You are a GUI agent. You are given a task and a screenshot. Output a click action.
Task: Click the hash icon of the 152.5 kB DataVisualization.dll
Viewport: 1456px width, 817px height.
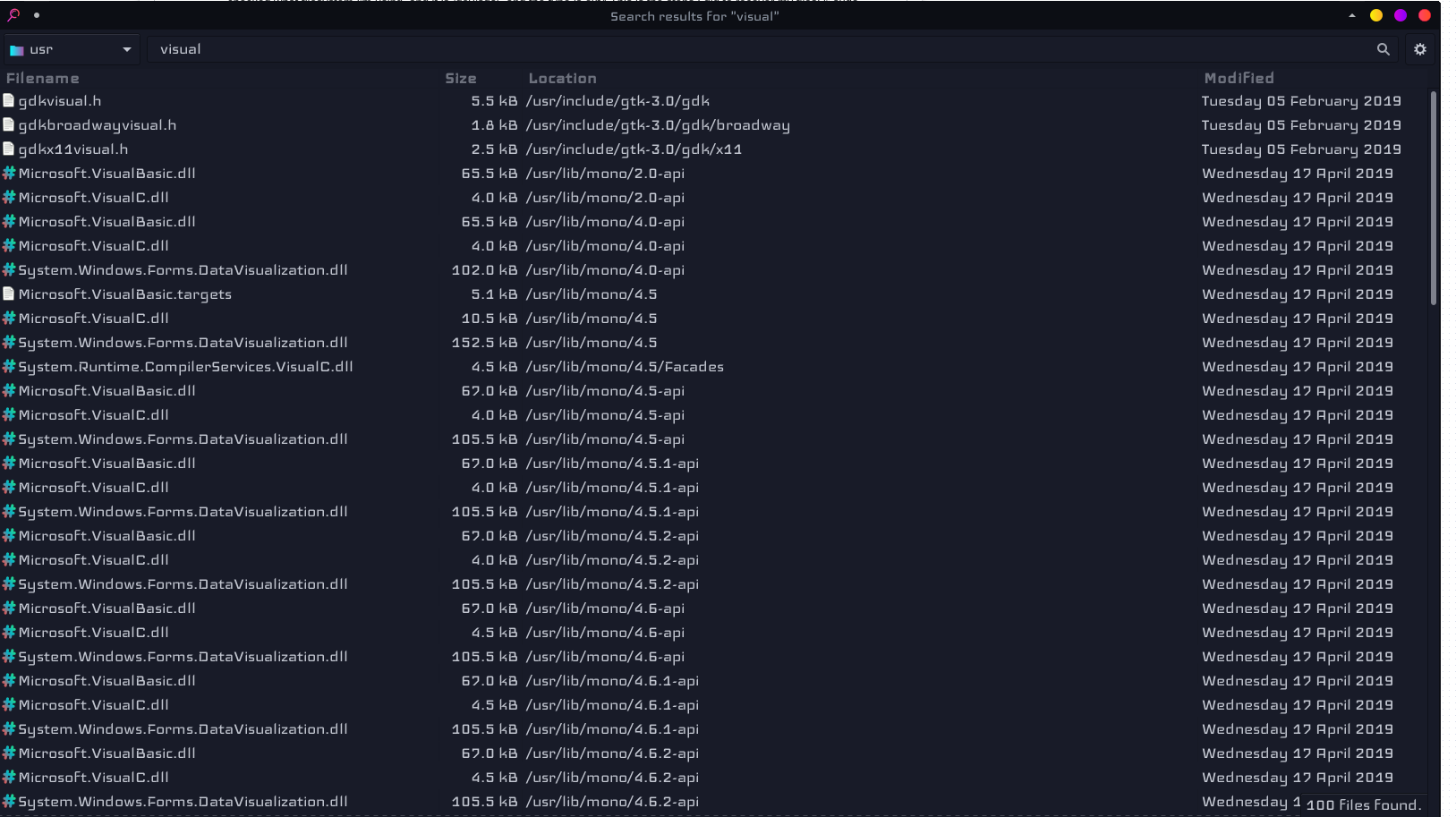tap(9, 342)
